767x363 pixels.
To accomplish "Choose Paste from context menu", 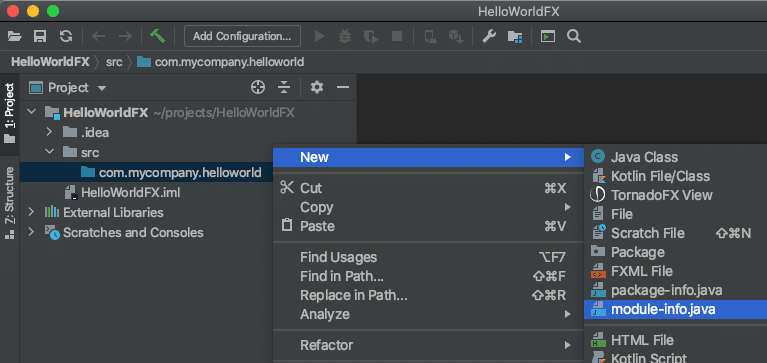I will (428, 226).
